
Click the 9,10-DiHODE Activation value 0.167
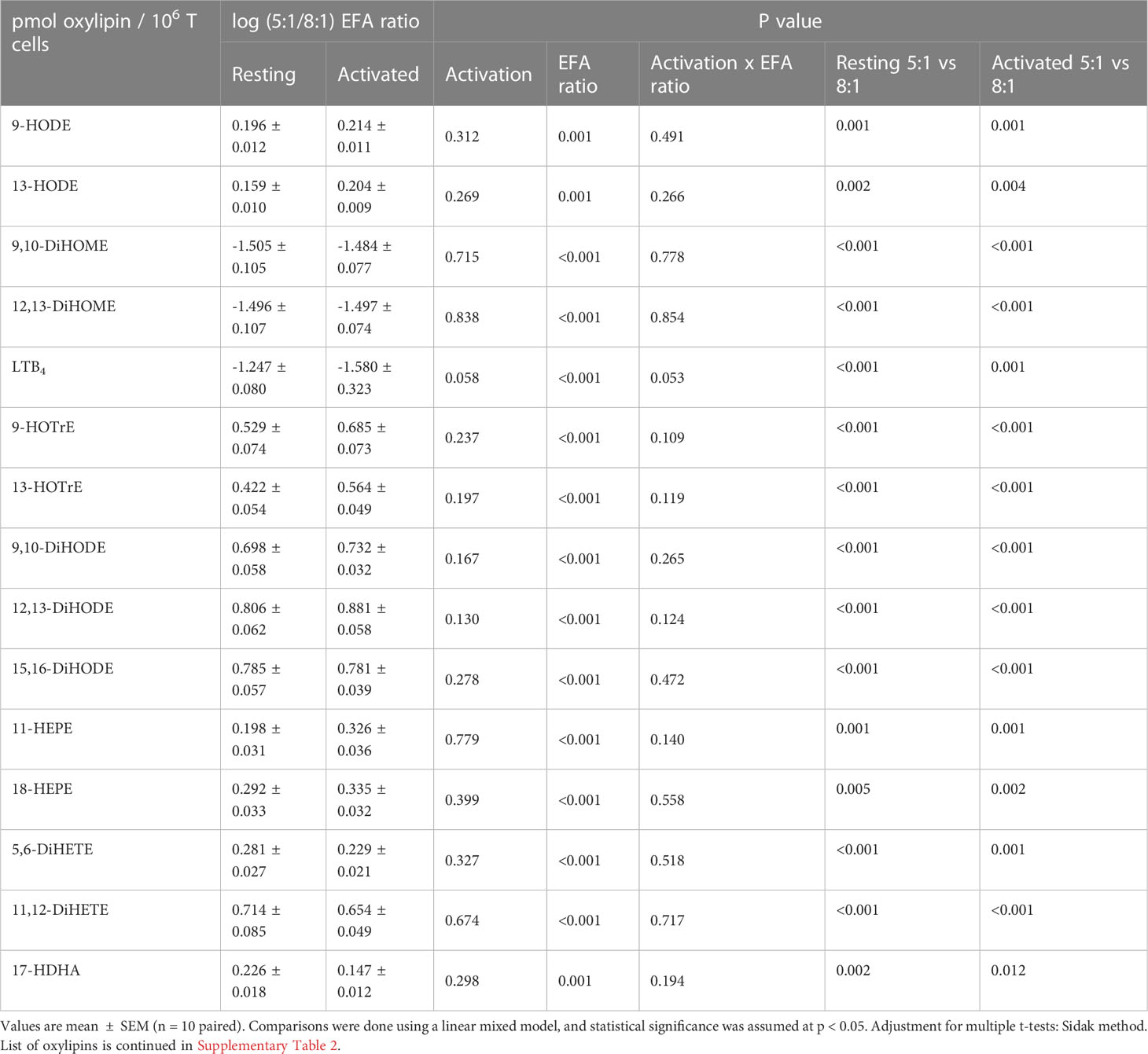[462, 559]
